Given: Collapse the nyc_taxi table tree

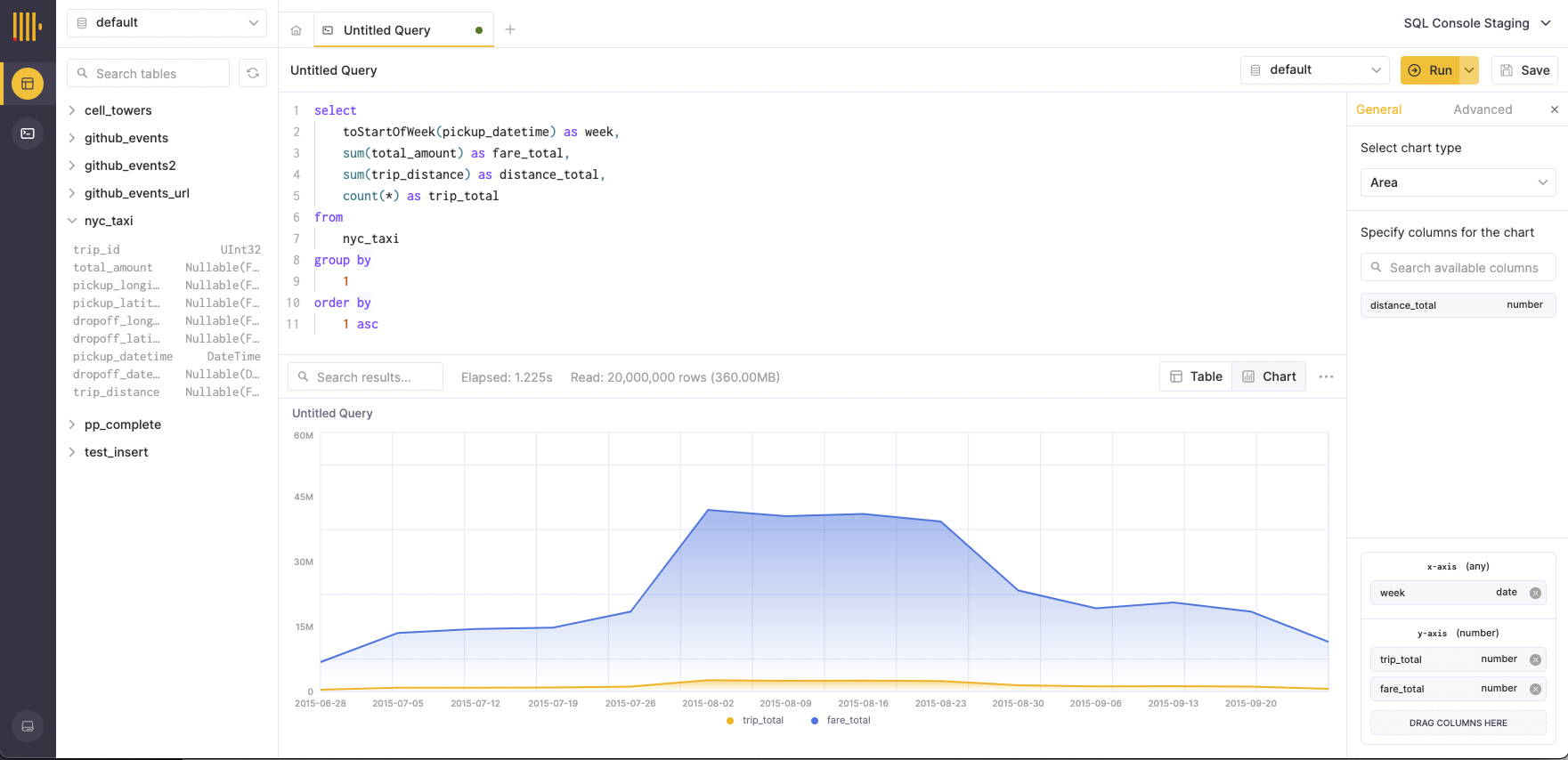Looking at the screenshot, I should click(x=72, y=221).
